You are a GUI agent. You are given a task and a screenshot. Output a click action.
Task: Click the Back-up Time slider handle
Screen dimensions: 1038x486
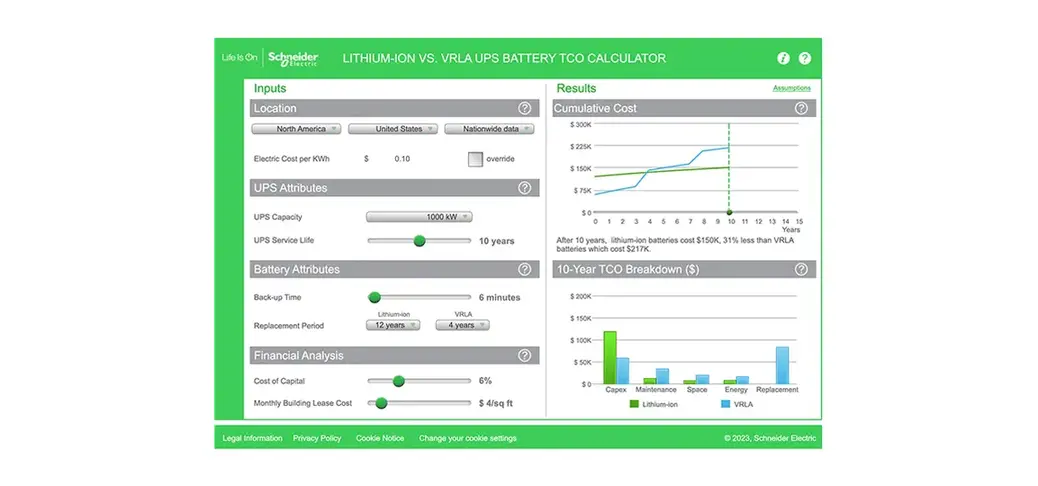(x=375, y=297)
